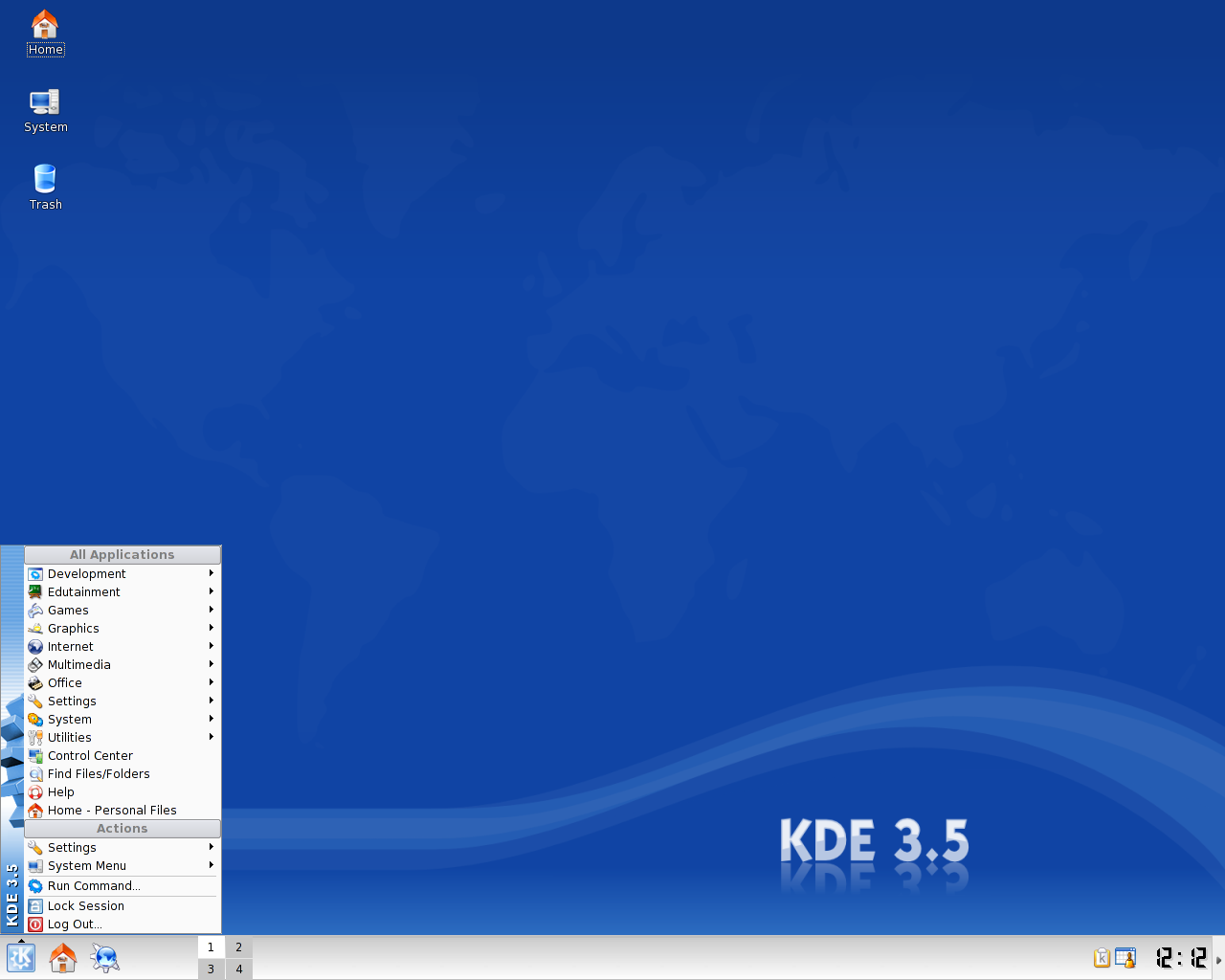Select Run Command... menu entry
Image resolution: width=1225 pixels, height=980 pixels.
(x=122, y=886)
